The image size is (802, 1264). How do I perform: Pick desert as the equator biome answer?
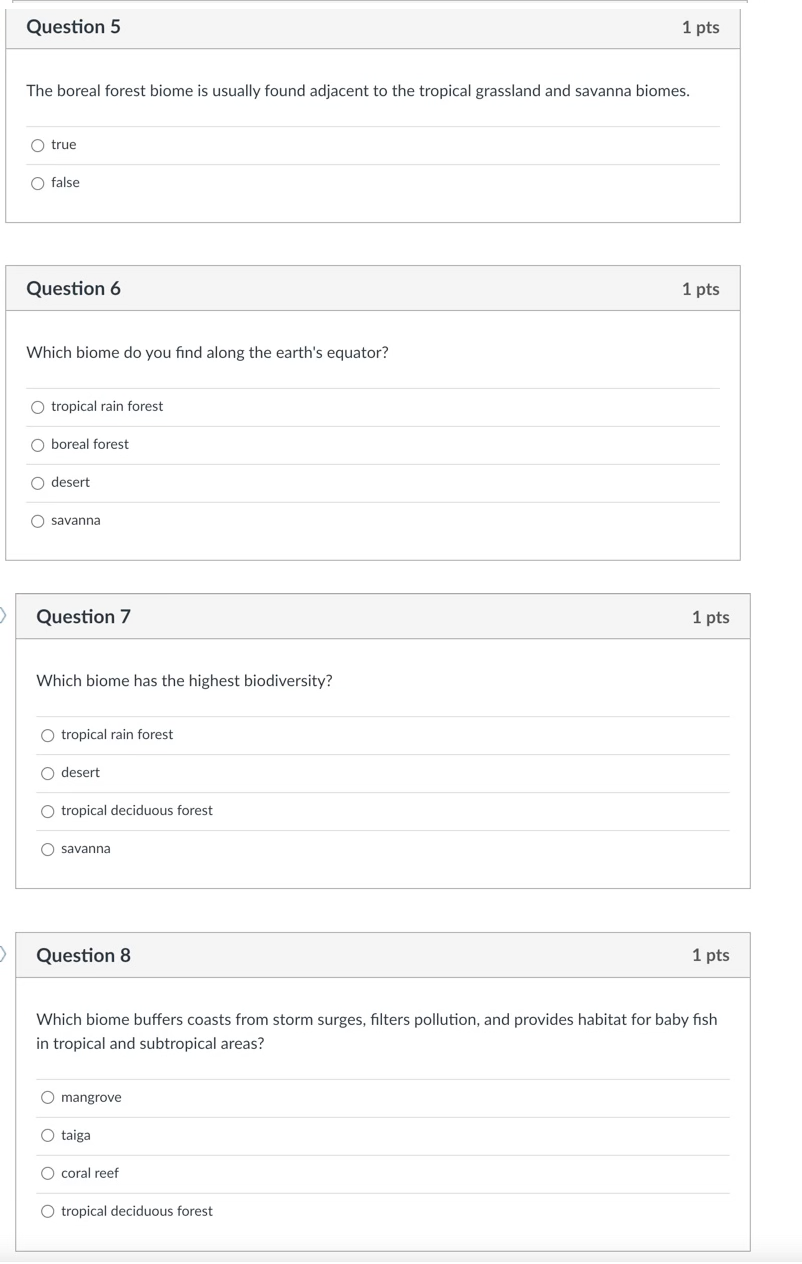tap(37, 482)
